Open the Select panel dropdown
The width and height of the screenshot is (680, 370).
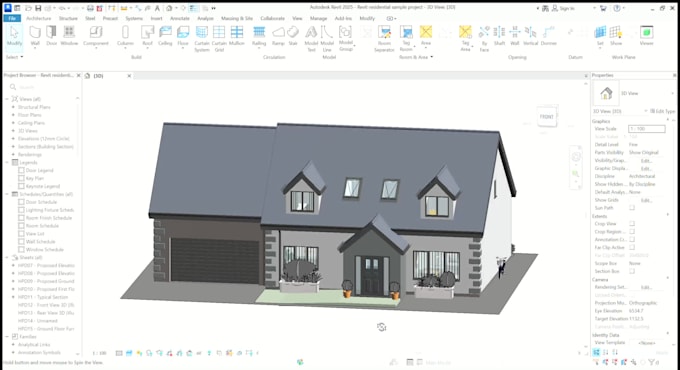click(x=14, y=57)
